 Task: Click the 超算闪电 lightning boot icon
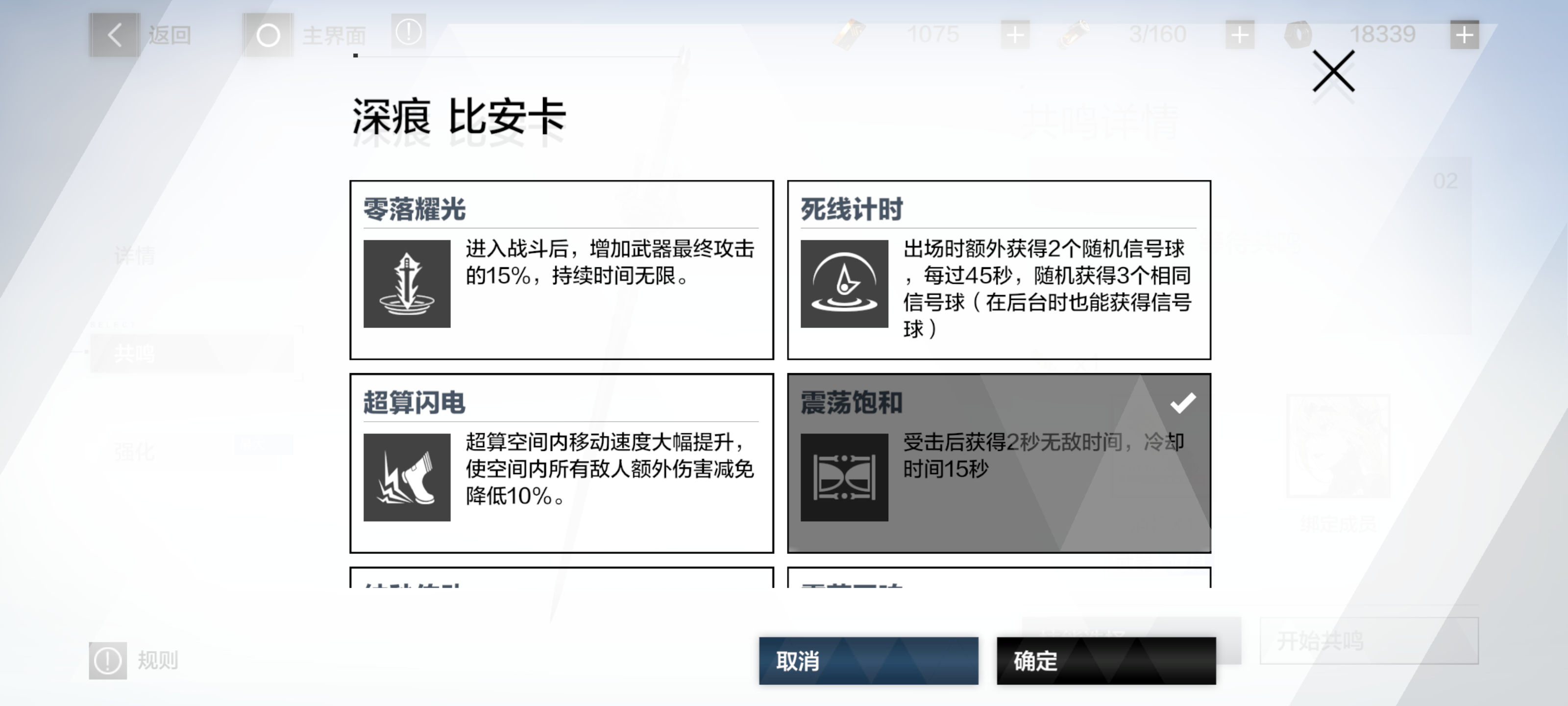point(407,478)
